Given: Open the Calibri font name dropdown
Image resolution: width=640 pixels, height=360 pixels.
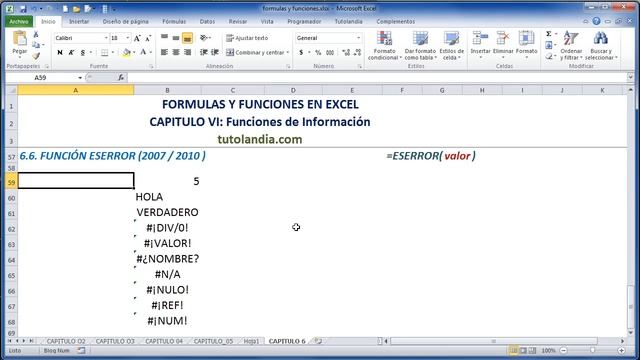Looking at the screenshot, I should (x=106, y=38).
